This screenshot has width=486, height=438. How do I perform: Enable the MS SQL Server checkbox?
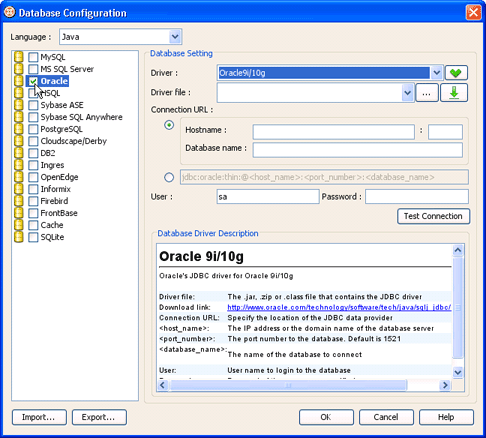[x=33, y=69]
